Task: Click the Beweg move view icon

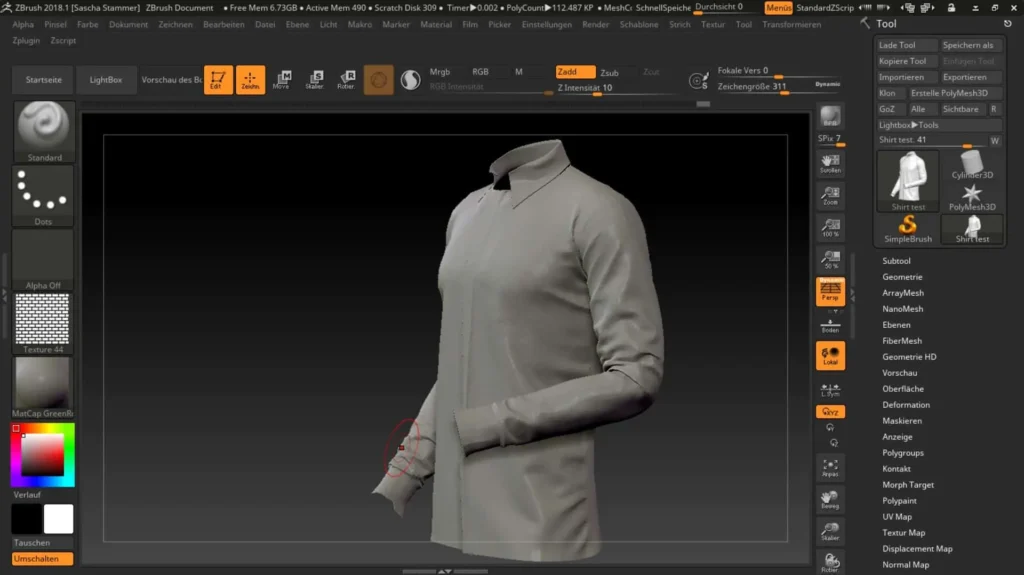Action: (x=830, y=499)
